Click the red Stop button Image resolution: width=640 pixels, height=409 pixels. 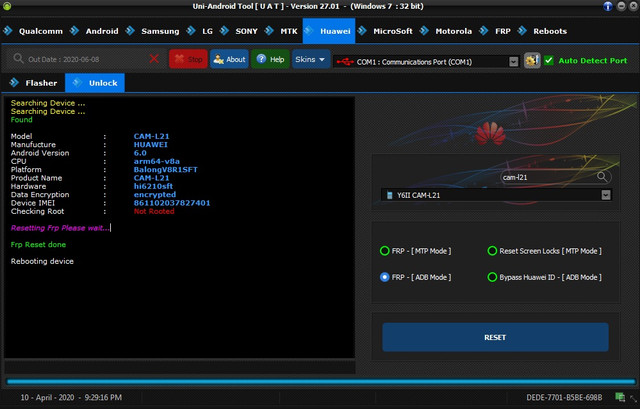188,59
